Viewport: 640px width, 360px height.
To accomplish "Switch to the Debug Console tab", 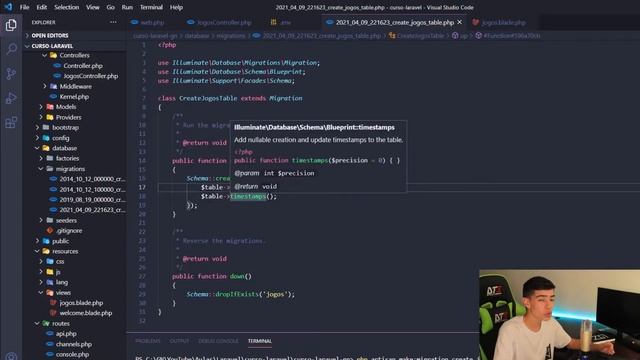I will click(218, 341).
